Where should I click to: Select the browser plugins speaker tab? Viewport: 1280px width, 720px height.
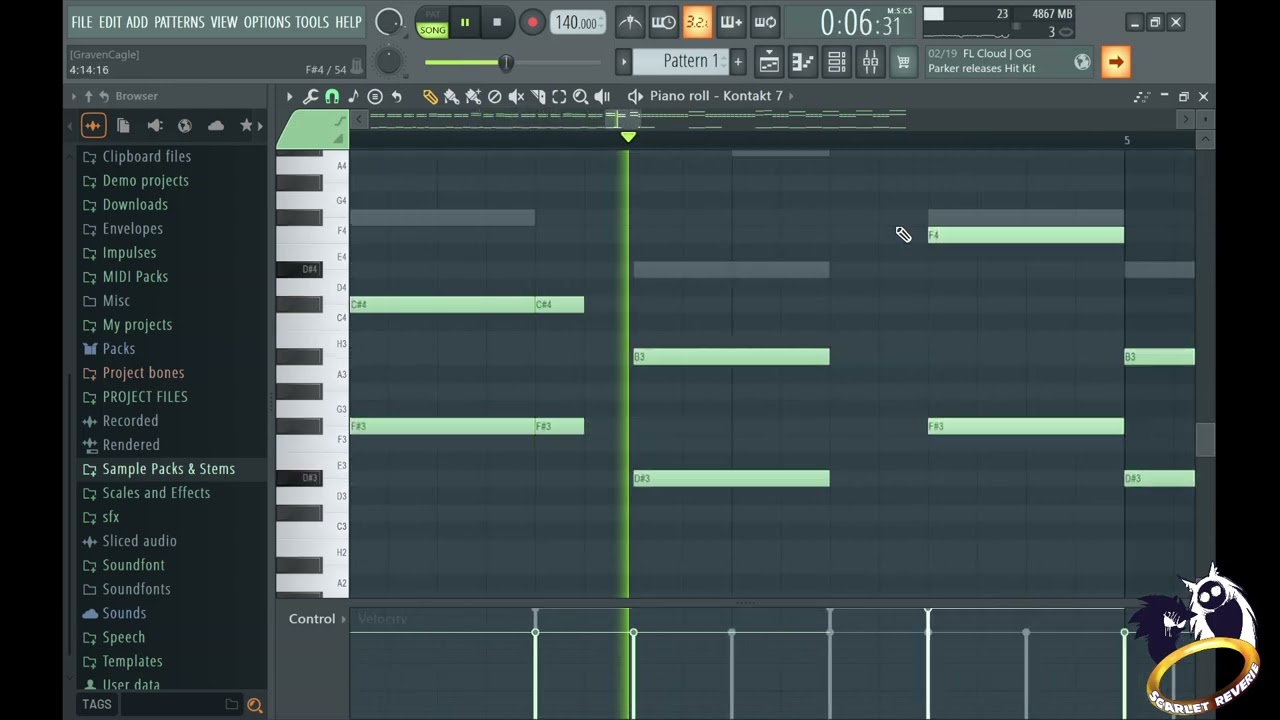[x=154, y=126]
